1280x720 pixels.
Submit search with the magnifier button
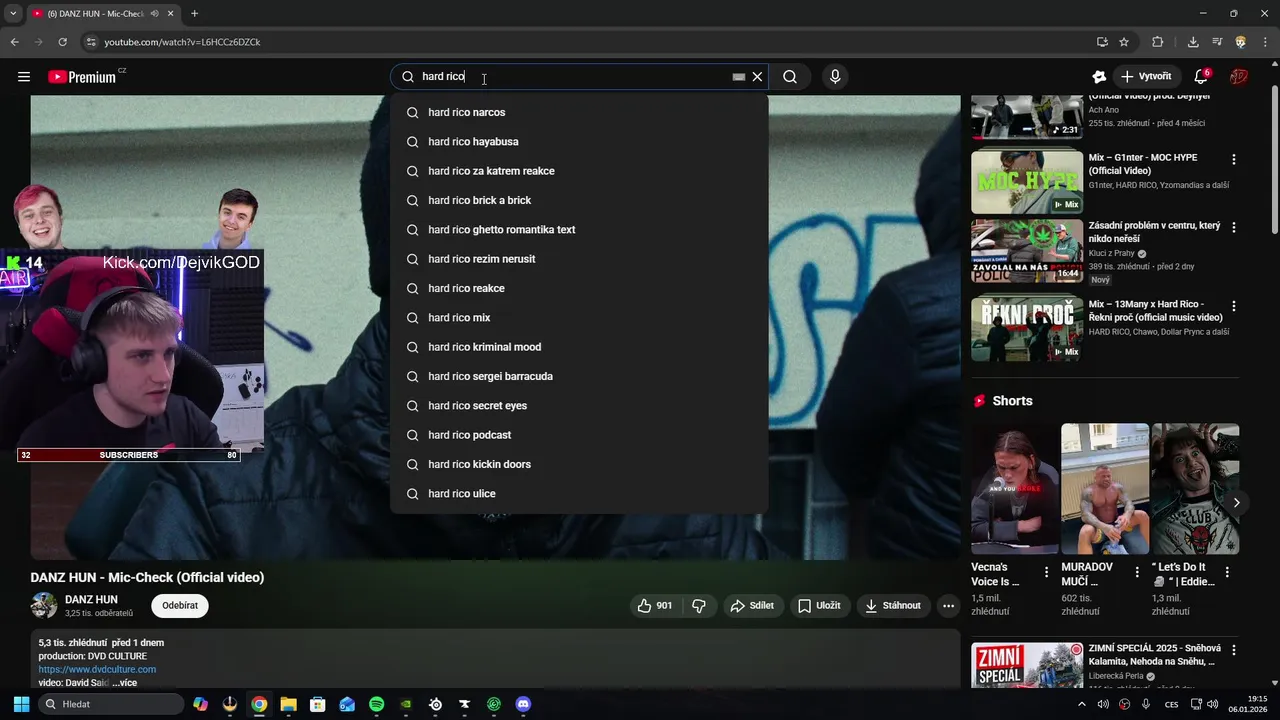pyautogui.click(x=790, y=77)
